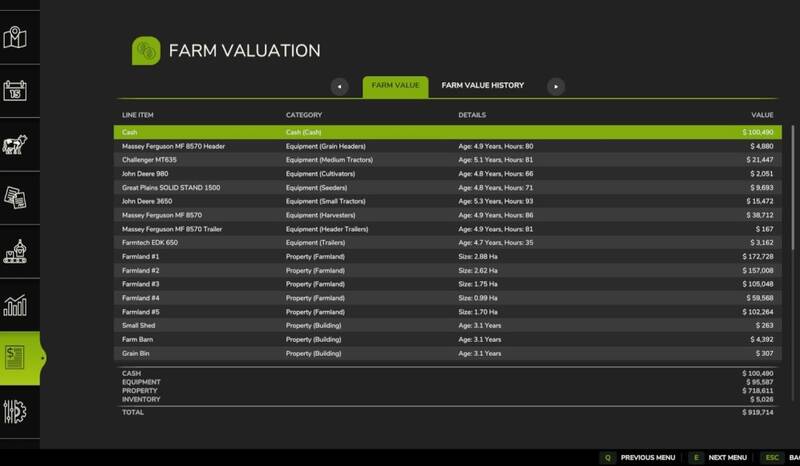Select the highlighted farm valuation sidebar icon
This screenshot has width=800, height=466.
click(x=16, y=358)
